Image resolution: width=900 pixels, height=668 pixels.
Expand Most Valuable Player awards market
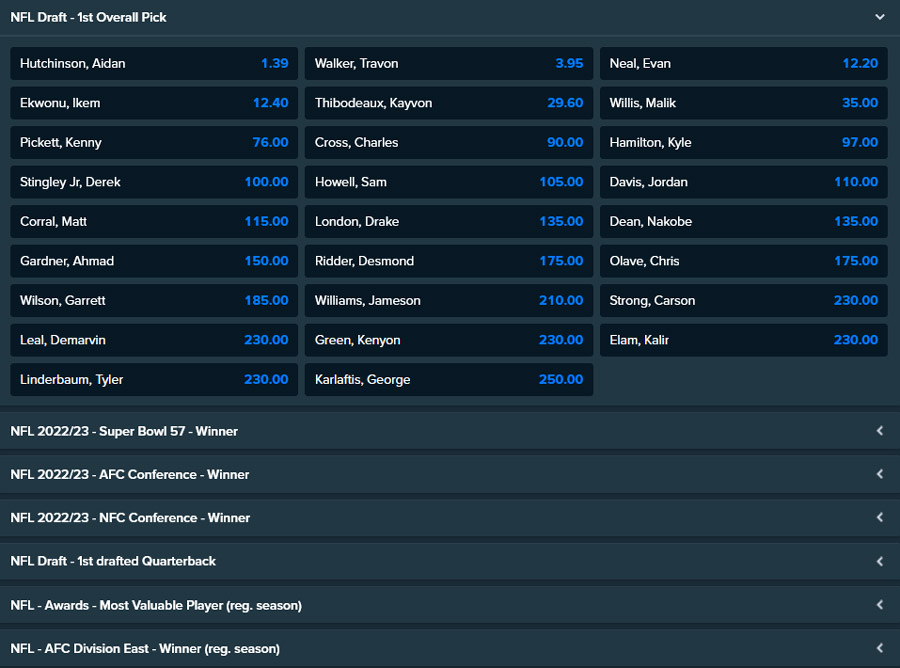[450, 605]
